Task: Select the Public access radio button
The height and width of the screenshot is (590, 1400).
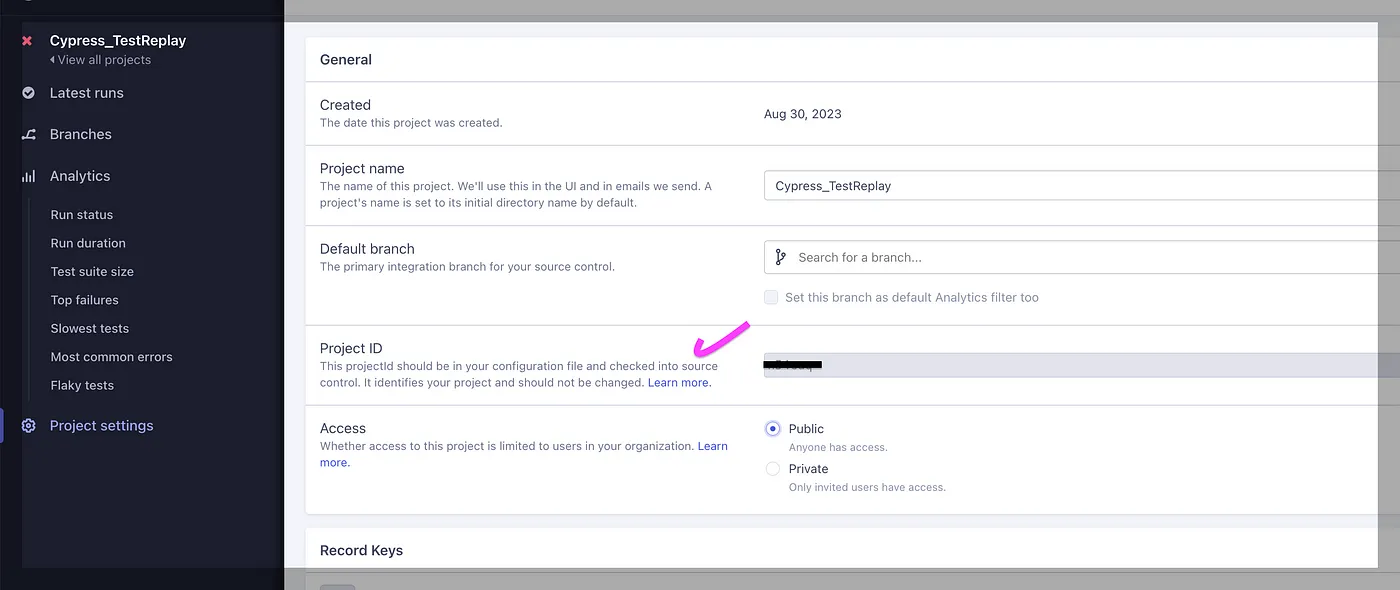Action: tap(772, 429)
